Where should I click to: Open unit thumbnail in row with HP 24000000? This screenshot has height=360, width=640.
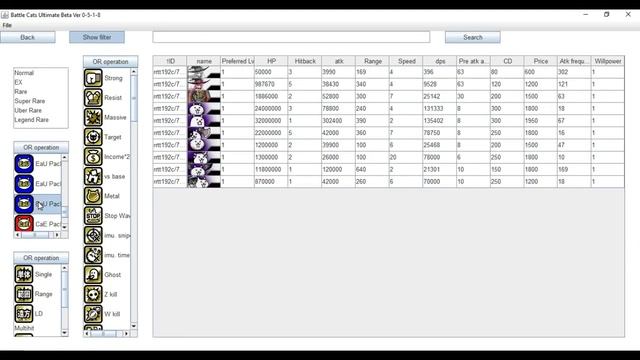[x=204, y=109]
